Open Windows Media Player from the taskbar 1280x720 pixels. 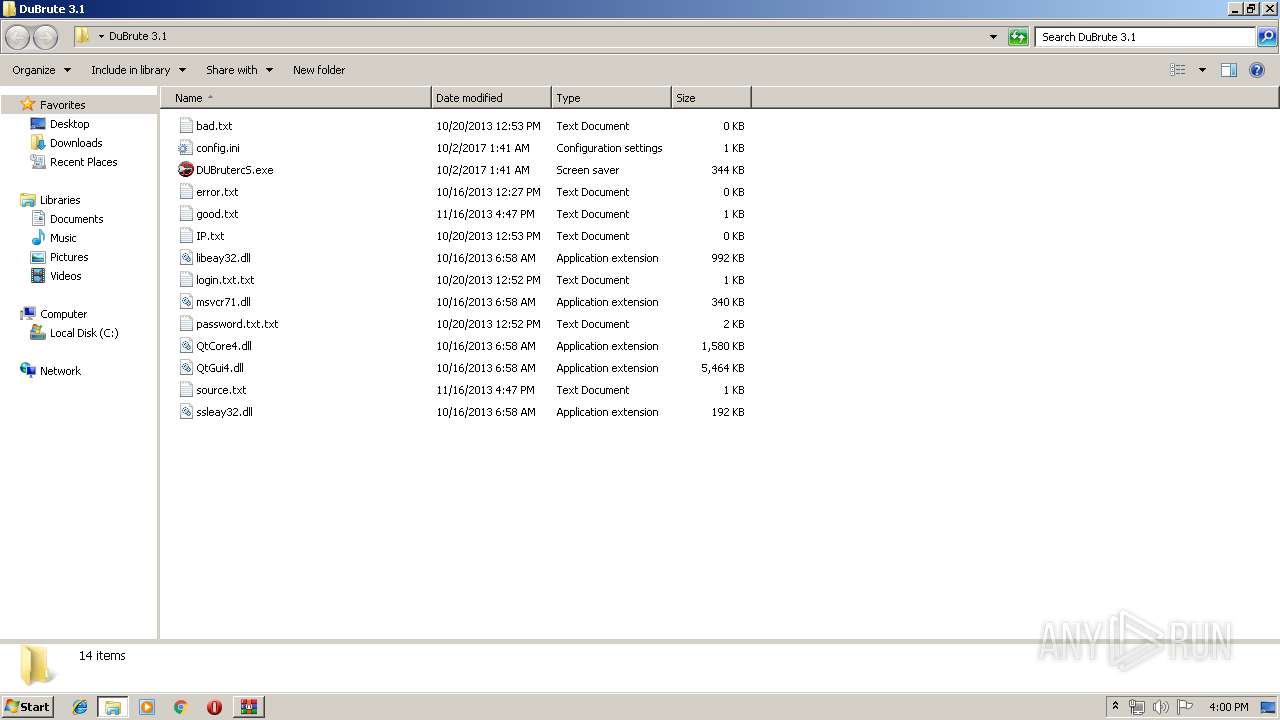(147, 707)
